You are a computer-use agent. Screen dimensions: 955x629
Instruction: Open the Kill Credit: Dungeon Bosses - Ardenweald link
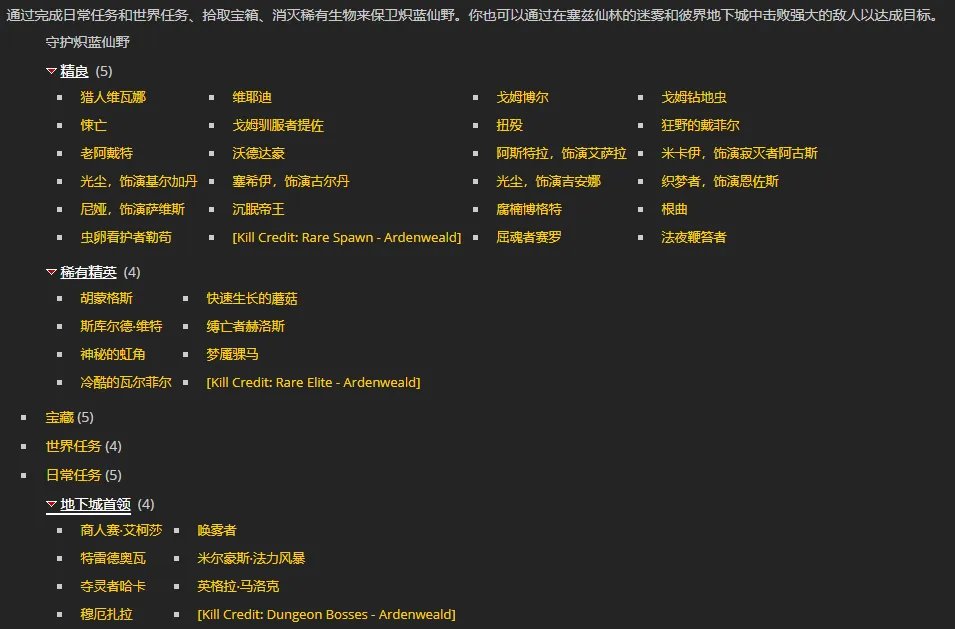(x=326, y=615)
